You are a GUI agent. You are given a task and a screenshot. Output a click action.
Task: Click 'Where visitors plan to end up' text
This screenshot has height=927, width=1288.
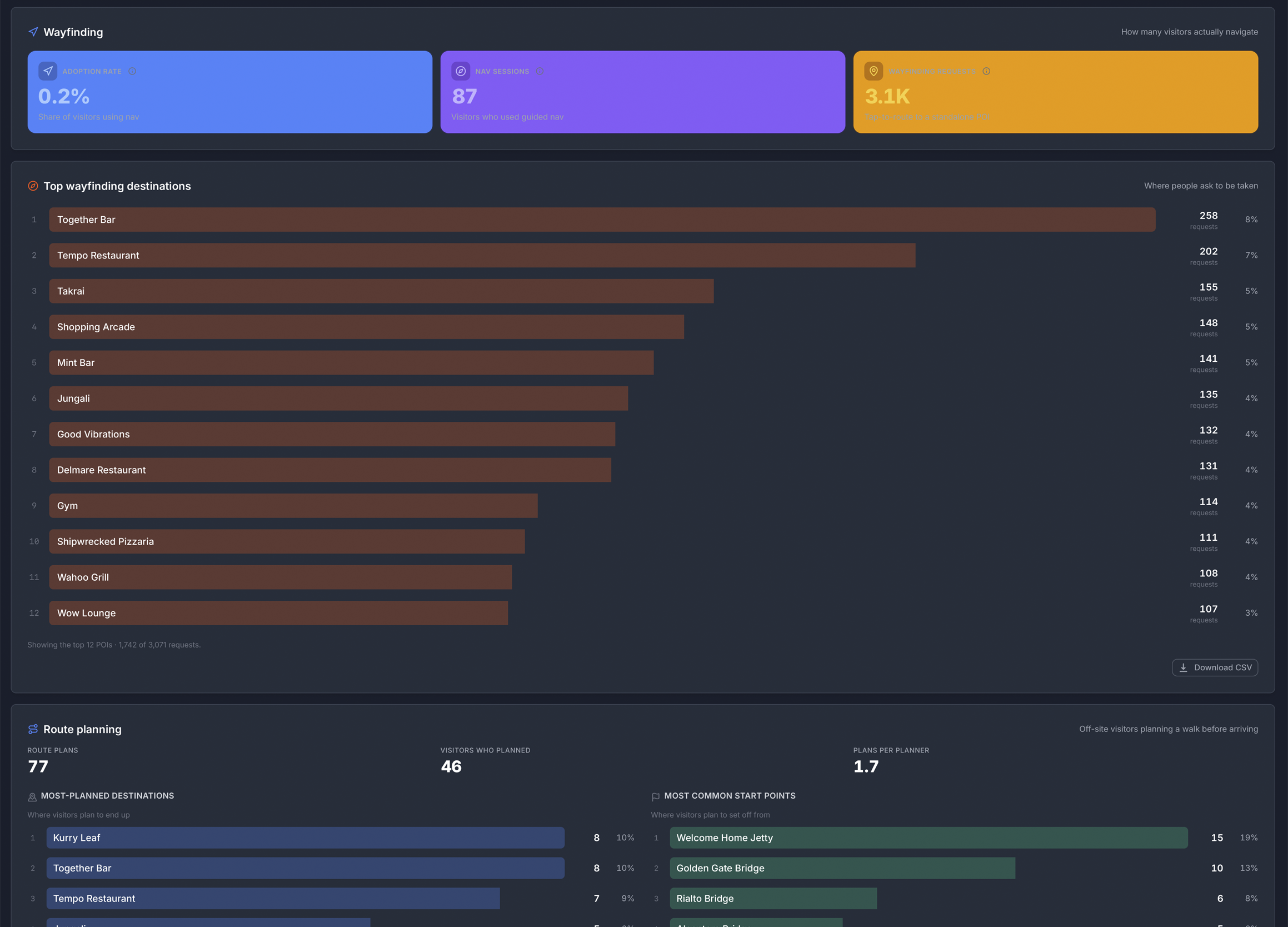pos(78,815)
